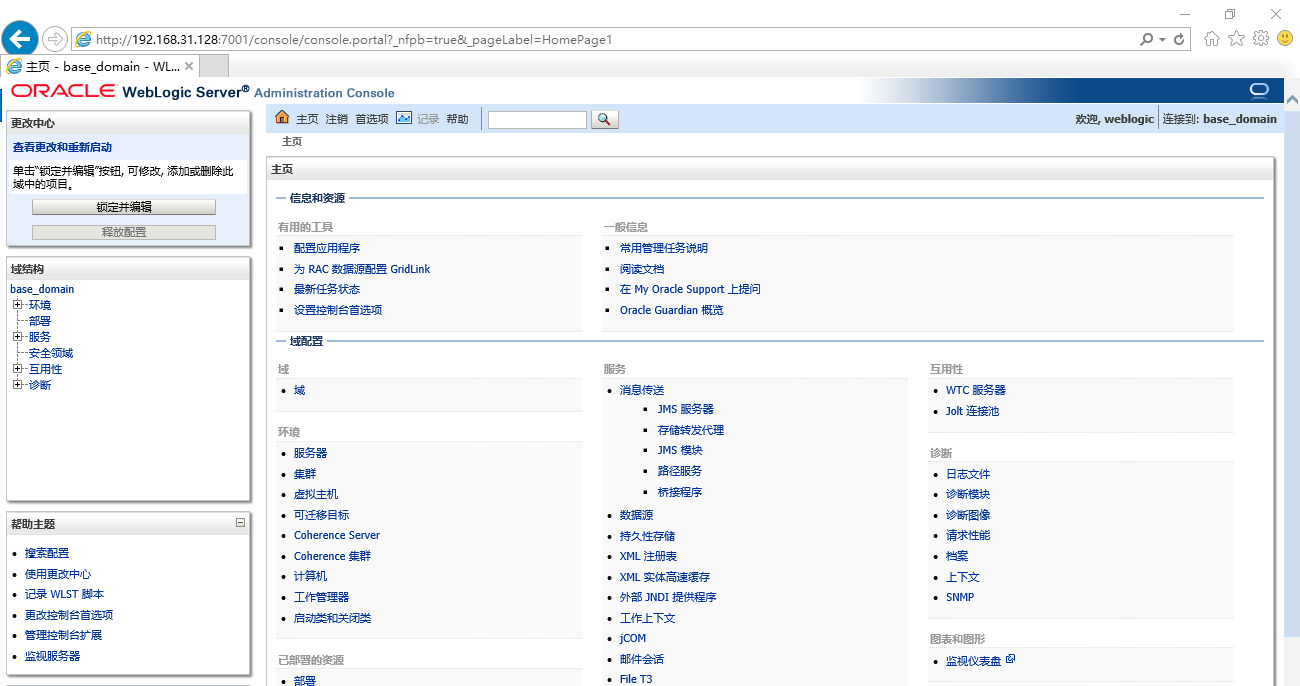Open the 工作管理器 link

tap(322, 597)
